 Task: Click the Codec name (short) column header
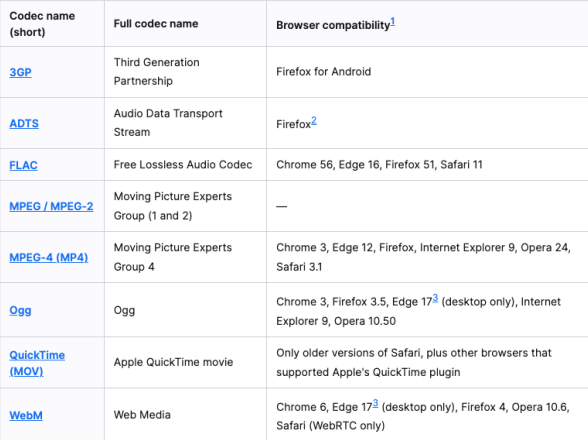42,24
